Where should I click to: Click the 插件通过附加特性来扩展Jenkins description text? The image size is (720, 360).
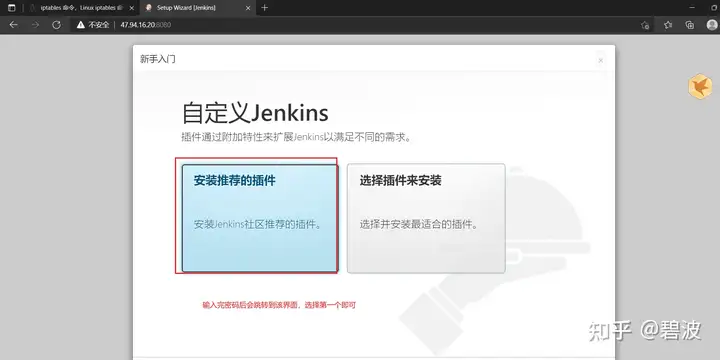coord(296,137)
